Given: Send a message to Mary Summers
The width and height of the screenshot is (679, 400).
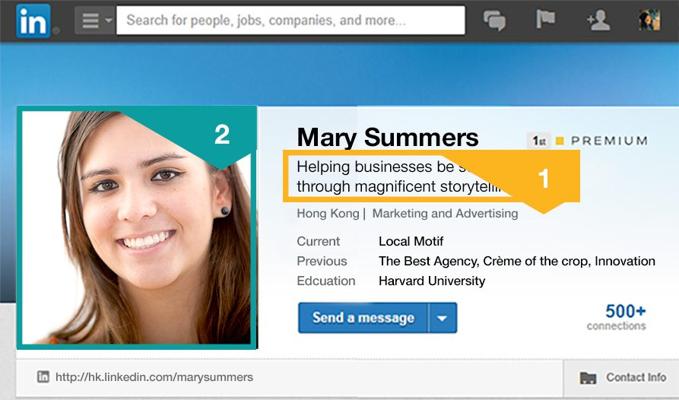Looking at the screenshot, I should tap(363, 318).
